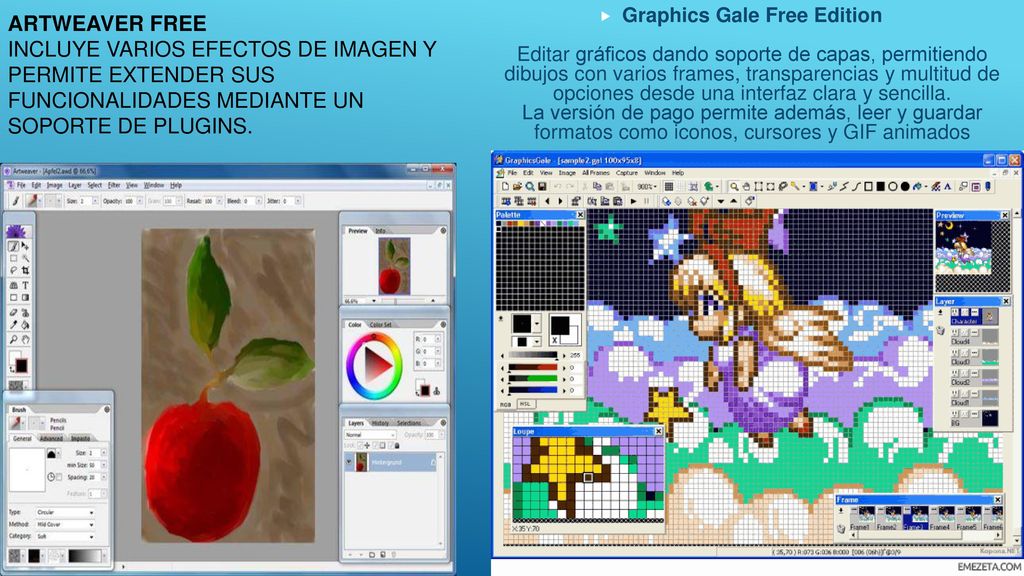This screenshot has width=1024, height=576.
Task: Choose rectangle selection tool in GraphicsGale
Action: [x=759, y=187]
